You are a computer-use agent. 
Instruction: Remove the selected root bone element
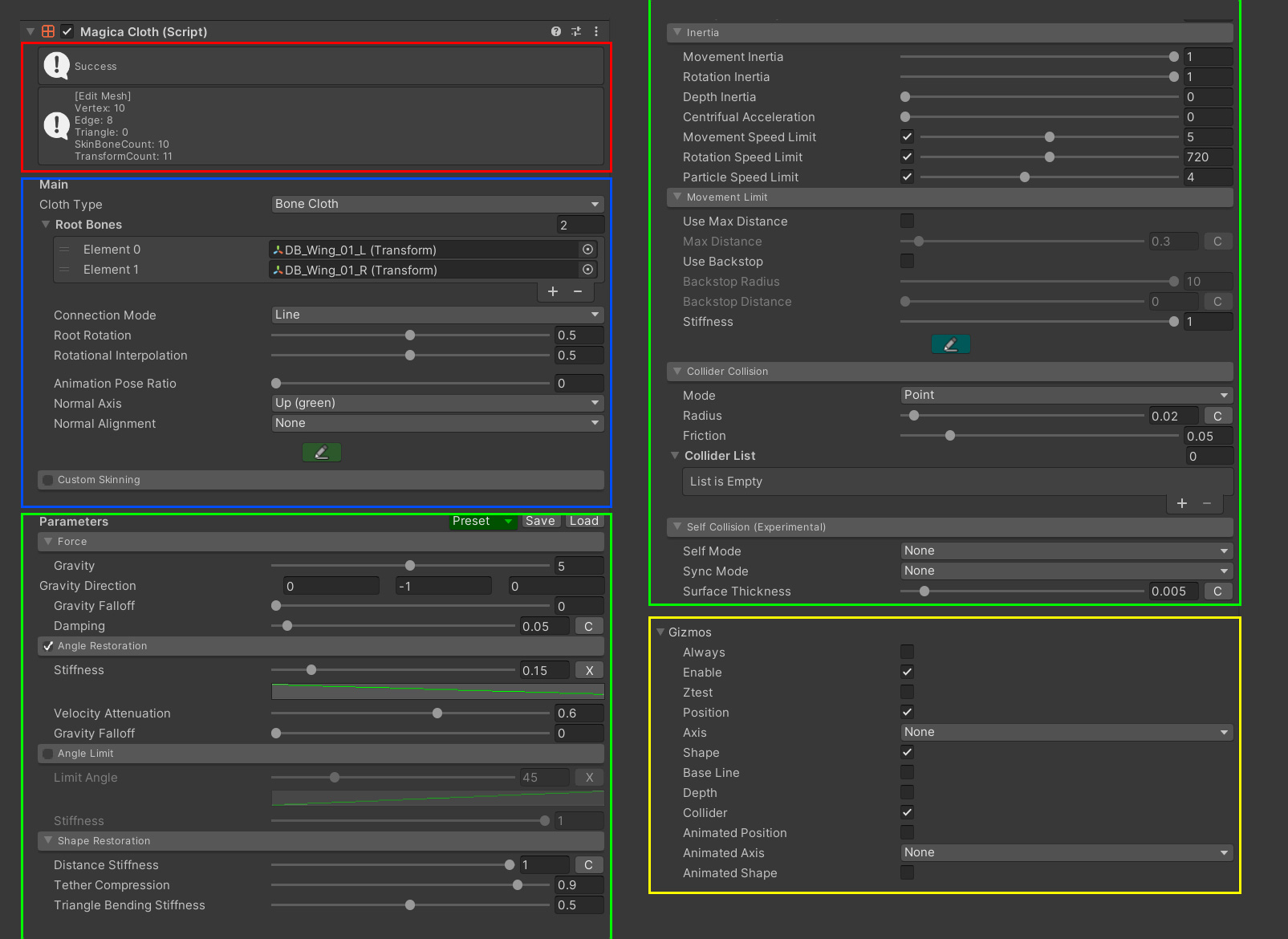click(x=578, y=291)
